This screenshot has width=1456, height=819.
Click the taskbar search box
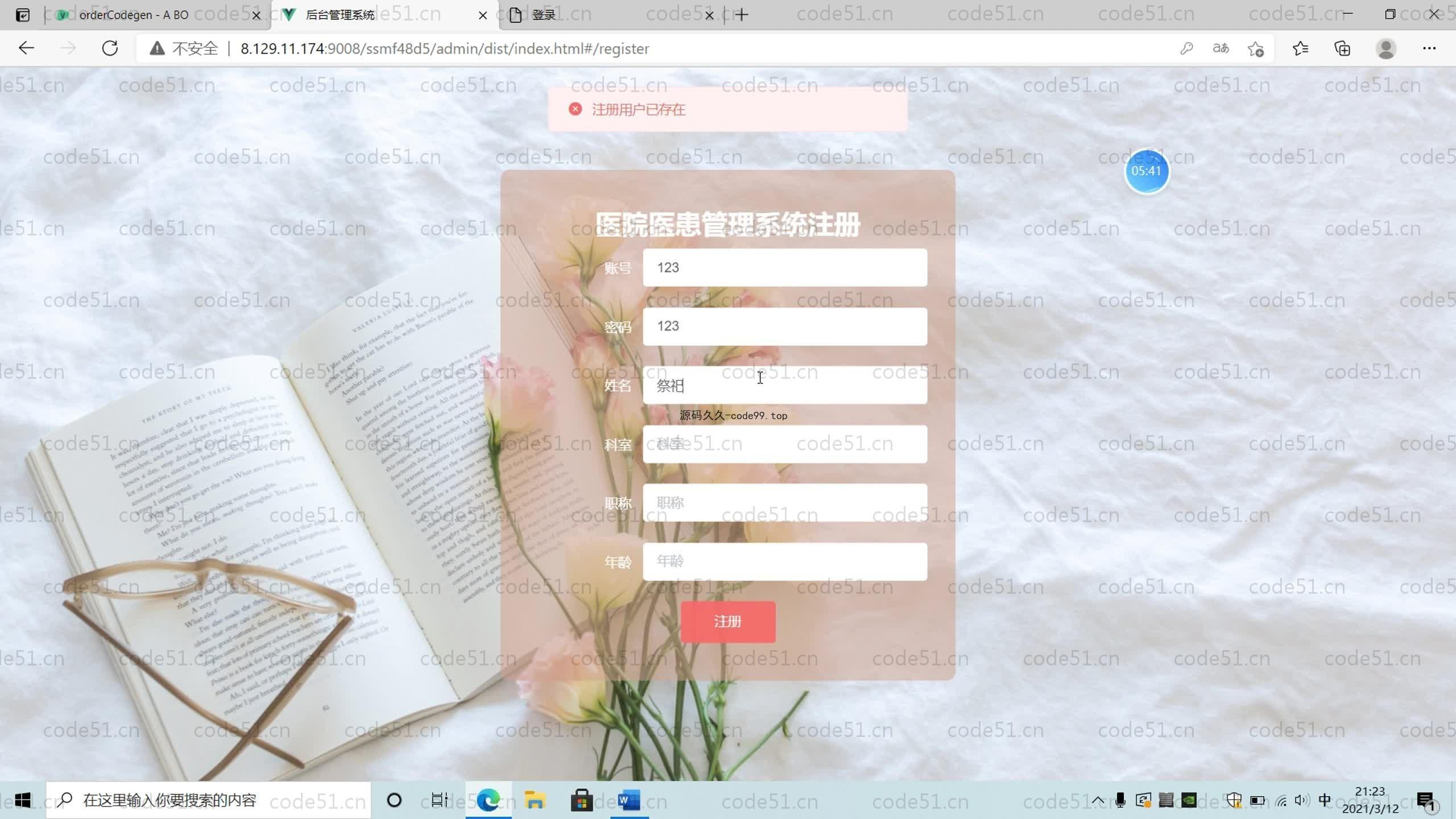pos(208,800)
